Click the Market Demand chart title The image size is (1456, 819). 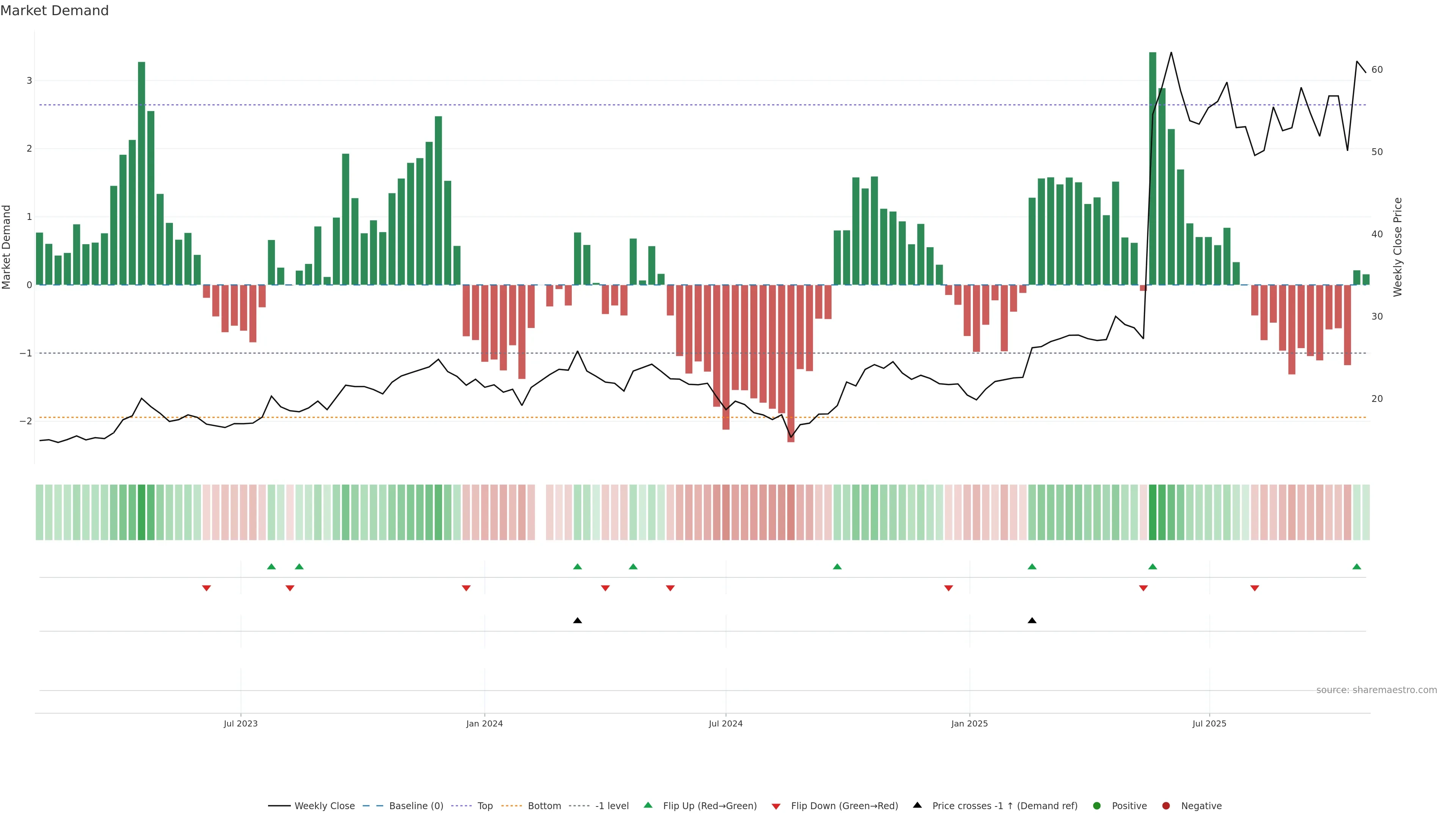point(54,11)
